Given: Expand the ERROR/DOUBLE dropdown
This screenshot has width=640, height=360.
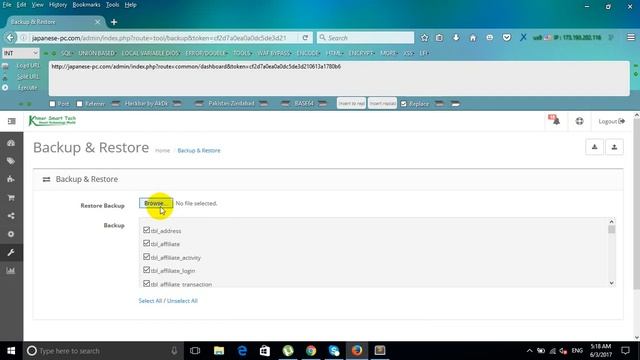Looking at the screenshot, I should pos(206,53).
